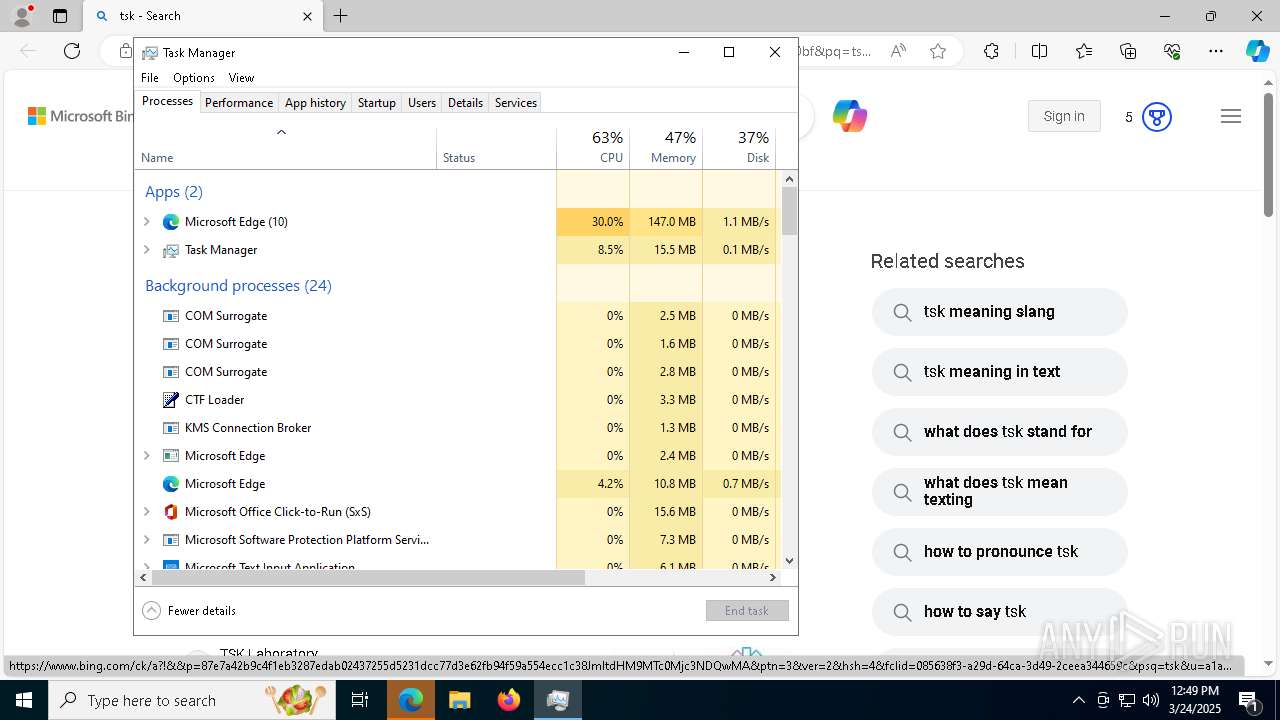1280x720 pixels.
Task: Click Sign in on Bing
Action: pyautogui.click(x=1064, y=116)
